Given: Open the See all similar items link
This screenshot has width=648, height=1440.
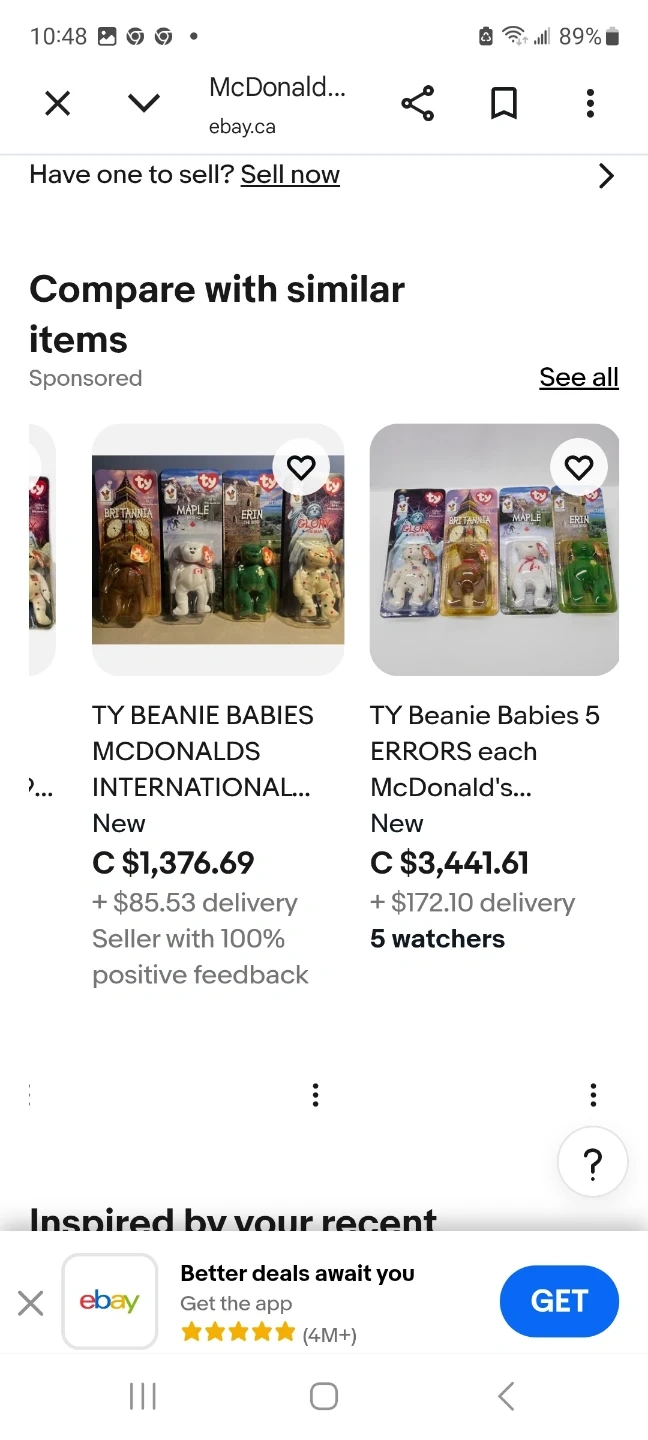Looking at the screenshot, I should point(578,377).
